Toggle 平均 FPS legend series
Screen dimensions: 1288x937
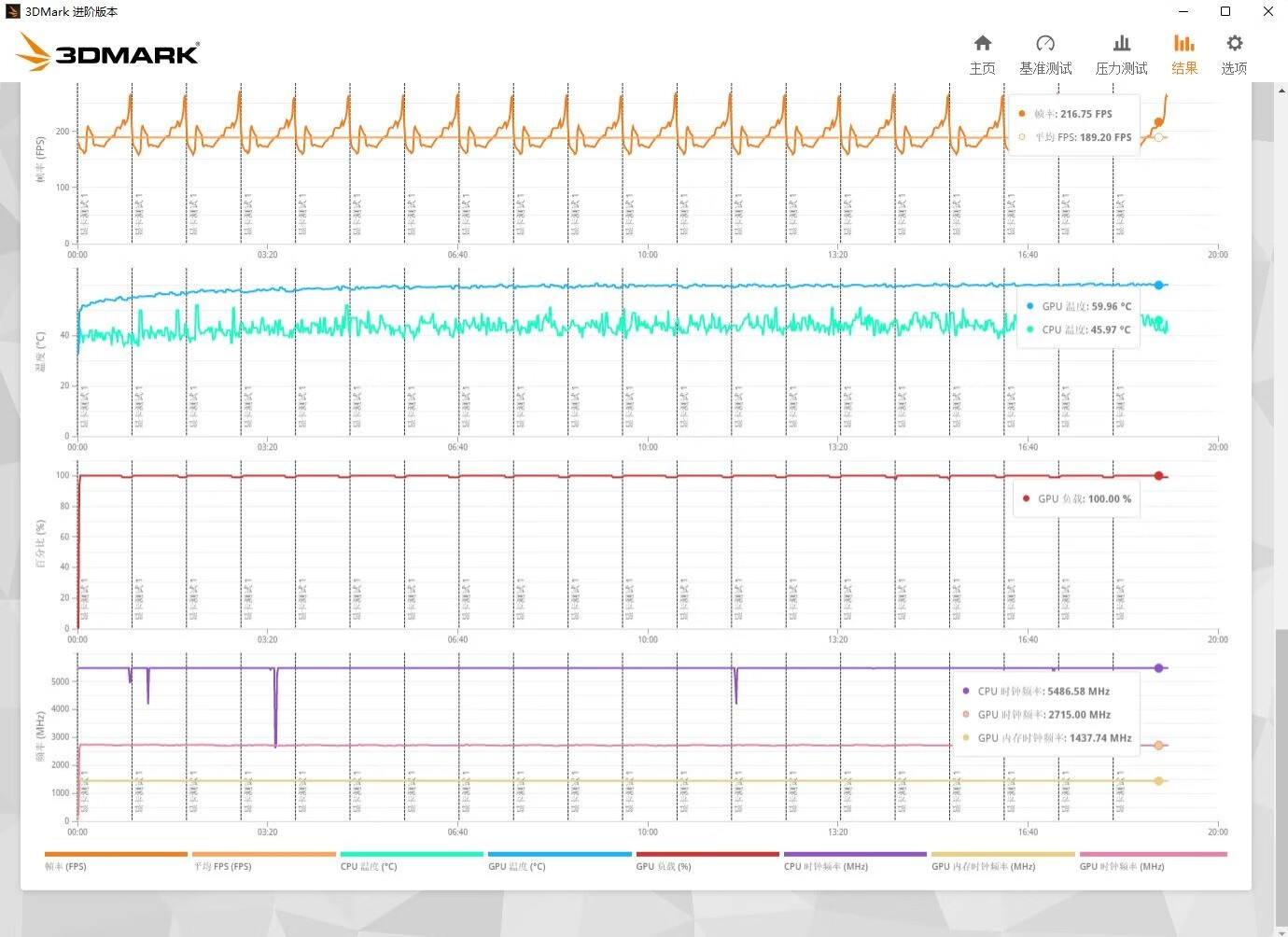(263, 860)
